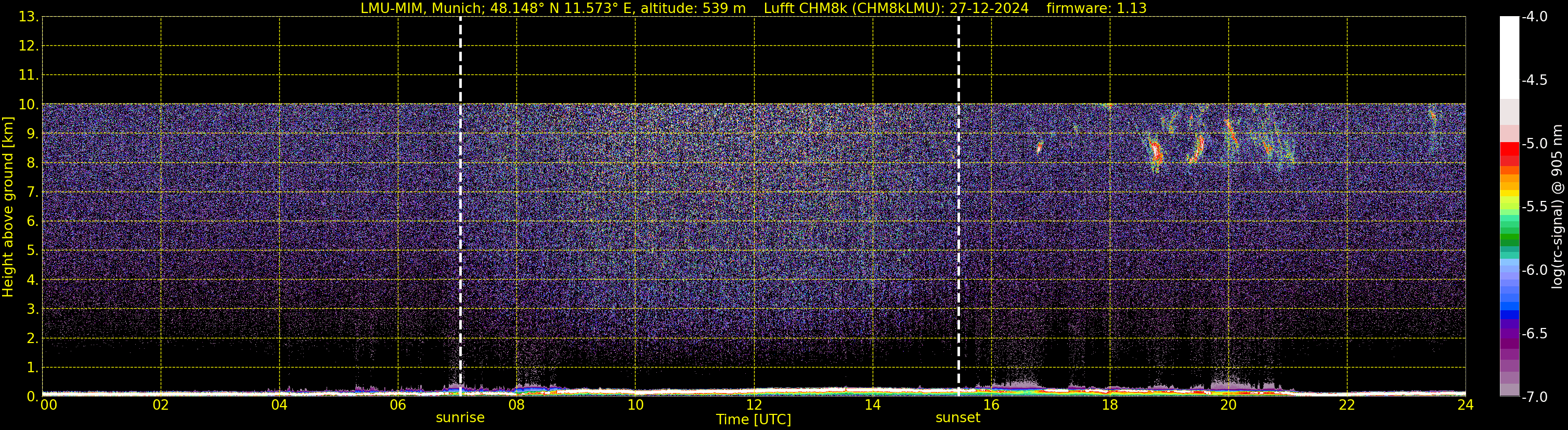Click the 'log(rc-signal) @ 905 nm' colorbar title
Screen dimensions: 1568x430
(x=1557, y=207)
